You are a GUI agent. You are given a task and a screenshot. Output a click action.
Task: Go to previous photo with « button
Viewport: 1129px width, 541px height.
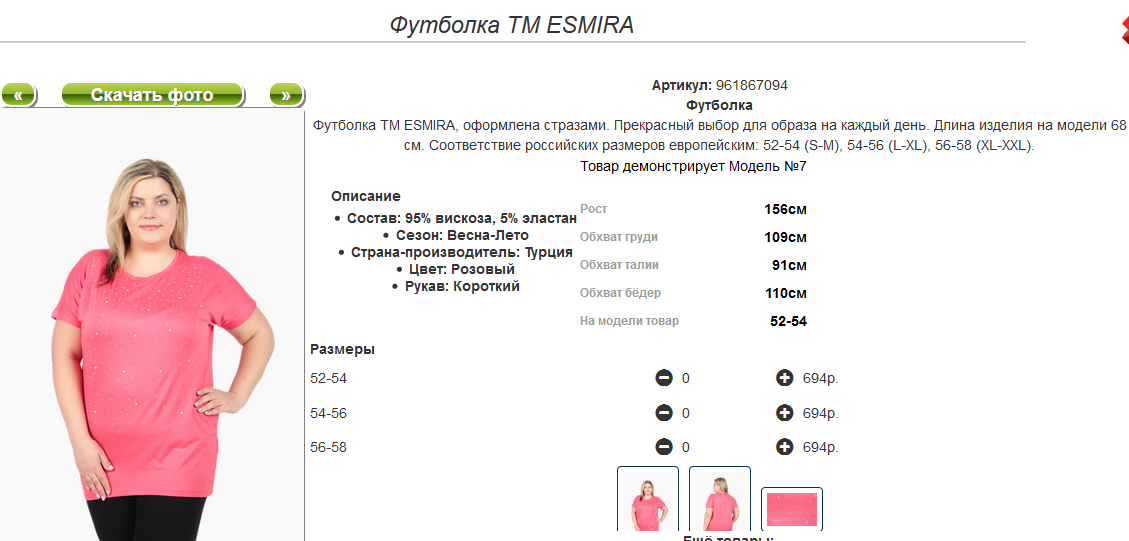coord(19,95)
